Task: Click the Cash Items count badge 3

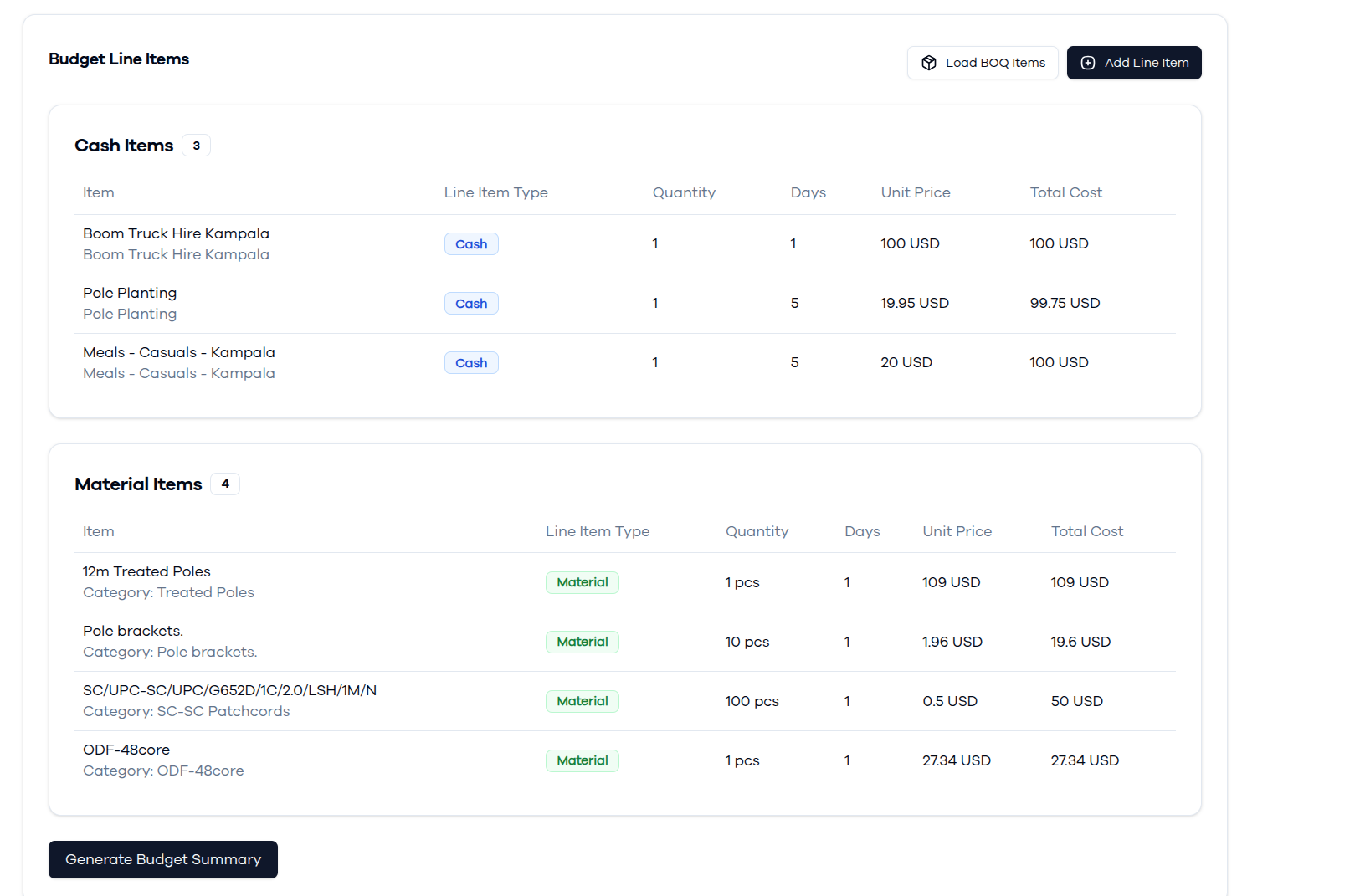Action: click(x=197, y=146)
